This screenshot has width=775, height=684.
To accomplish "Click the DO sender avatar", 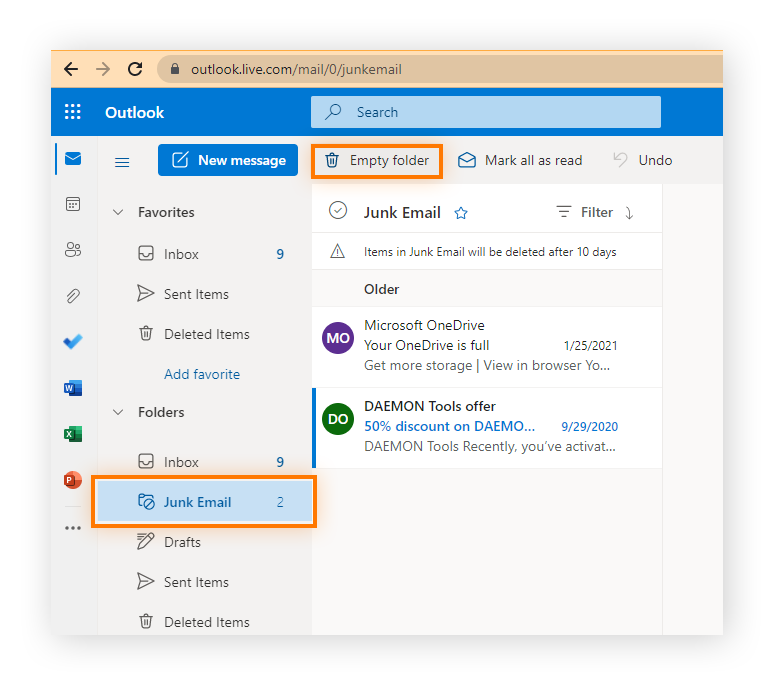I will [x=338, y=419].
